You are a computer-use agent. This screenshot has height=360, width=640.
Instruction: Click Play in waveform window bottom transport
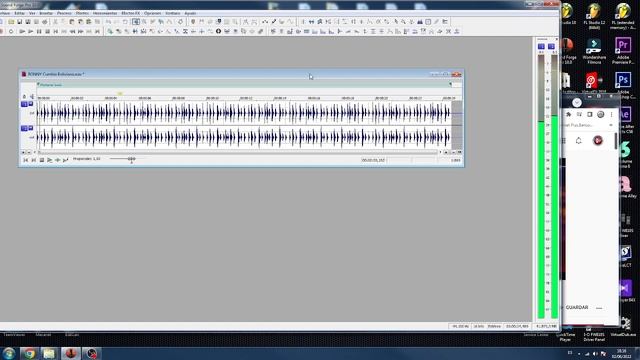[49, 160]
